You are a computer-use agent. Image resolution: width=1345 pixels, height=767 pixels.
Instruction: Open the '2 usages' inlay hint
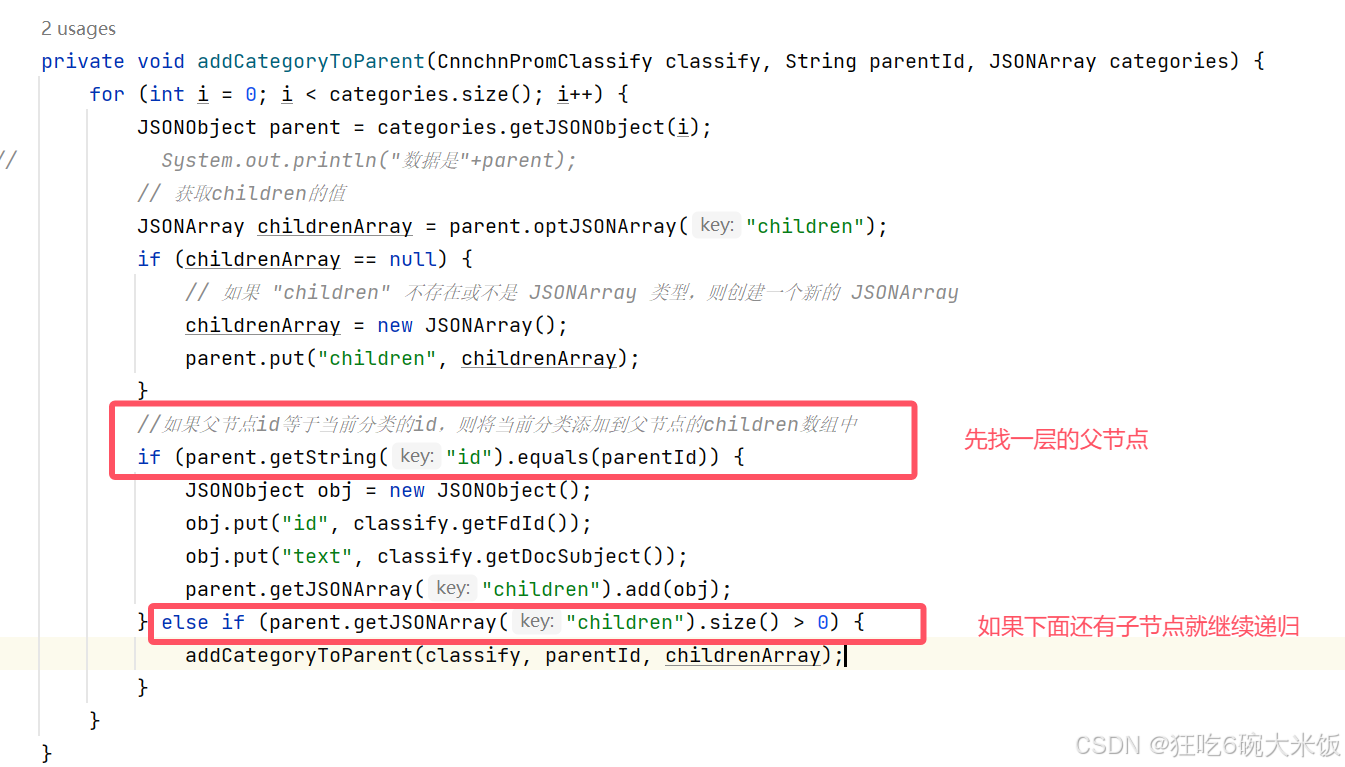[78, 29]
